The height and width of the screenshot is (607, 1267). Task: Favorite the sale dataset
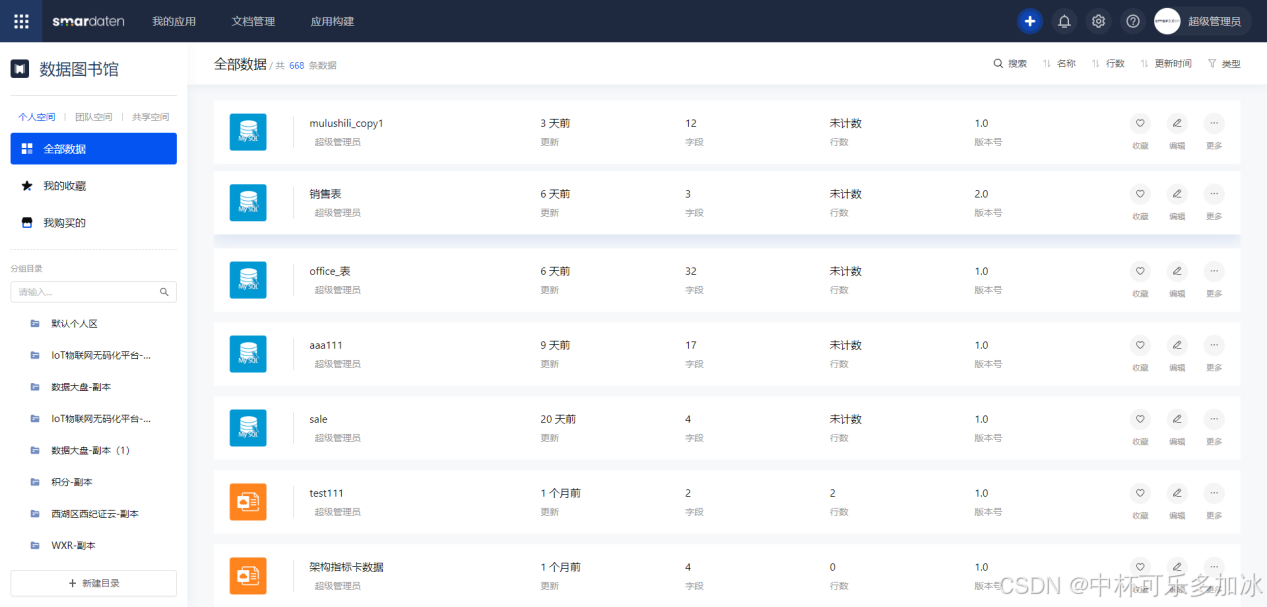click(x=1140, y=419)
